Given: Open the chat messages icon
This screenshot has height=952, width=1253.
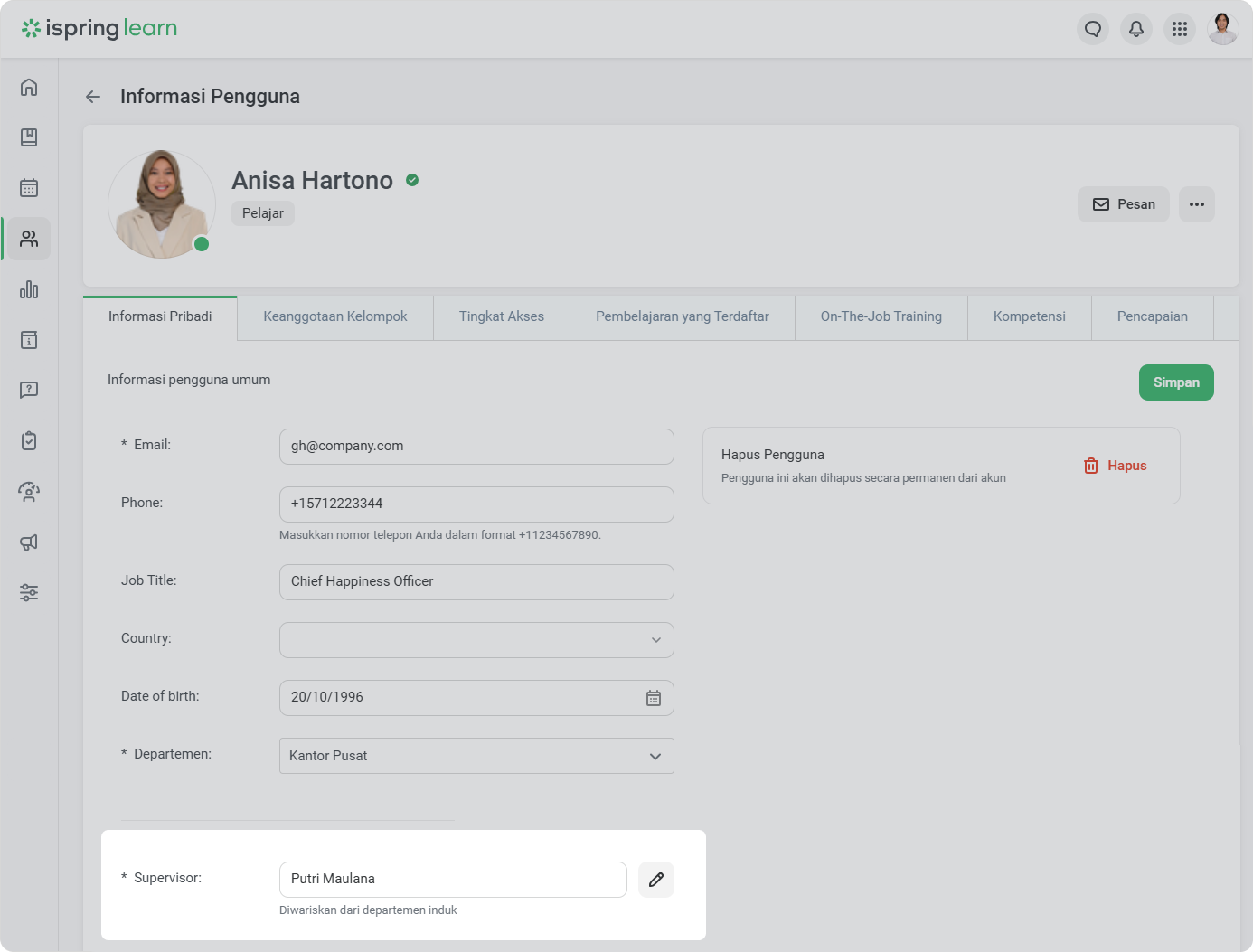Looking at the screenshot, I should coord(1093,29).
